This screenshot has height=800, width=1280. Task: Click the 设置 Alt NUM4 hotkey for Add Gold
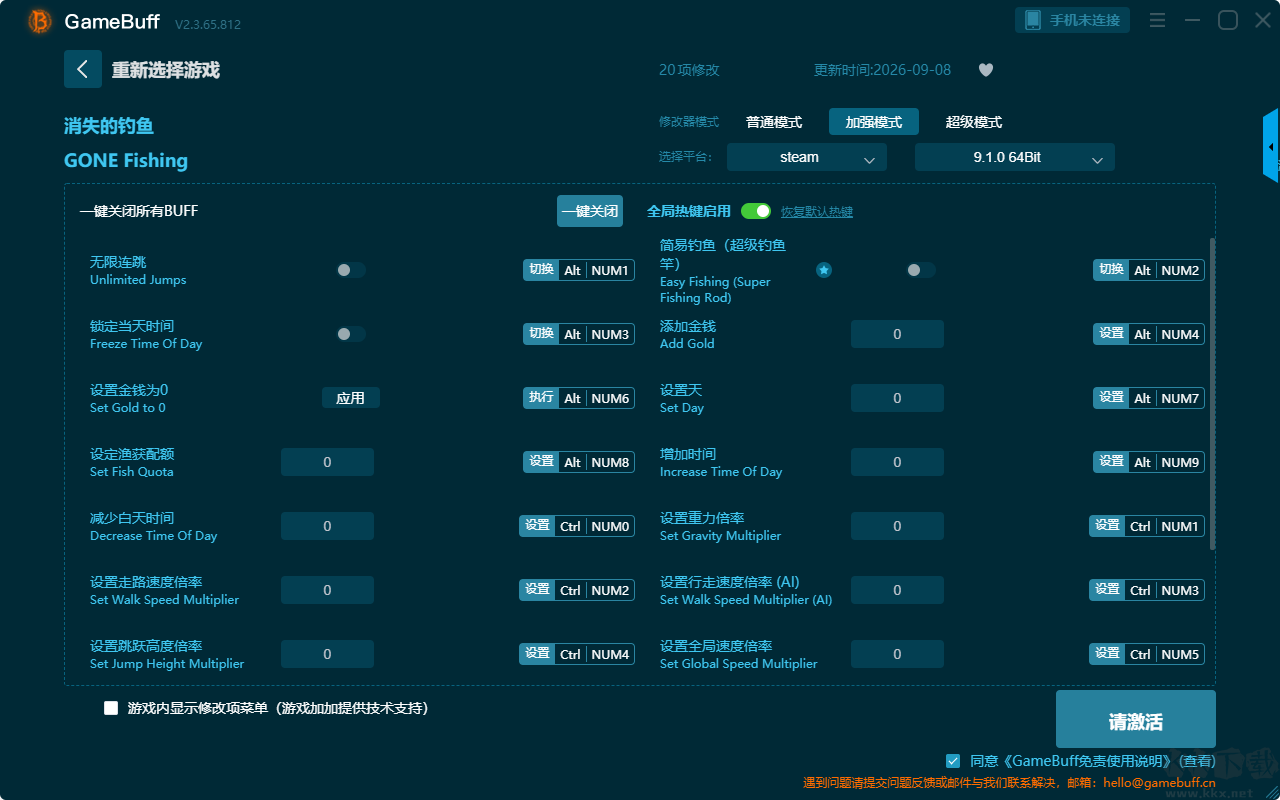(1149, 334)
